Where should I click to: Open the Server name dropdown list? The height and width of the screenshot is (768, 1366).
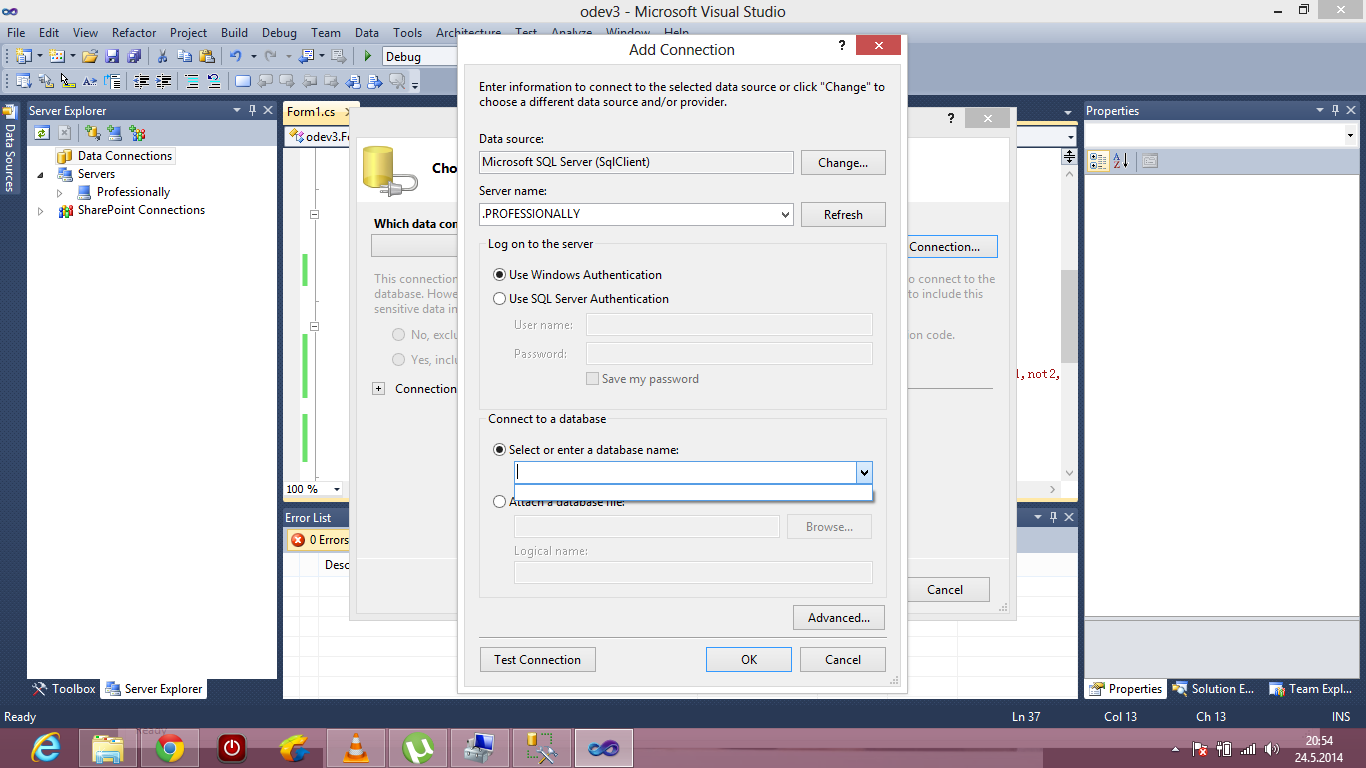pos(784,214)
